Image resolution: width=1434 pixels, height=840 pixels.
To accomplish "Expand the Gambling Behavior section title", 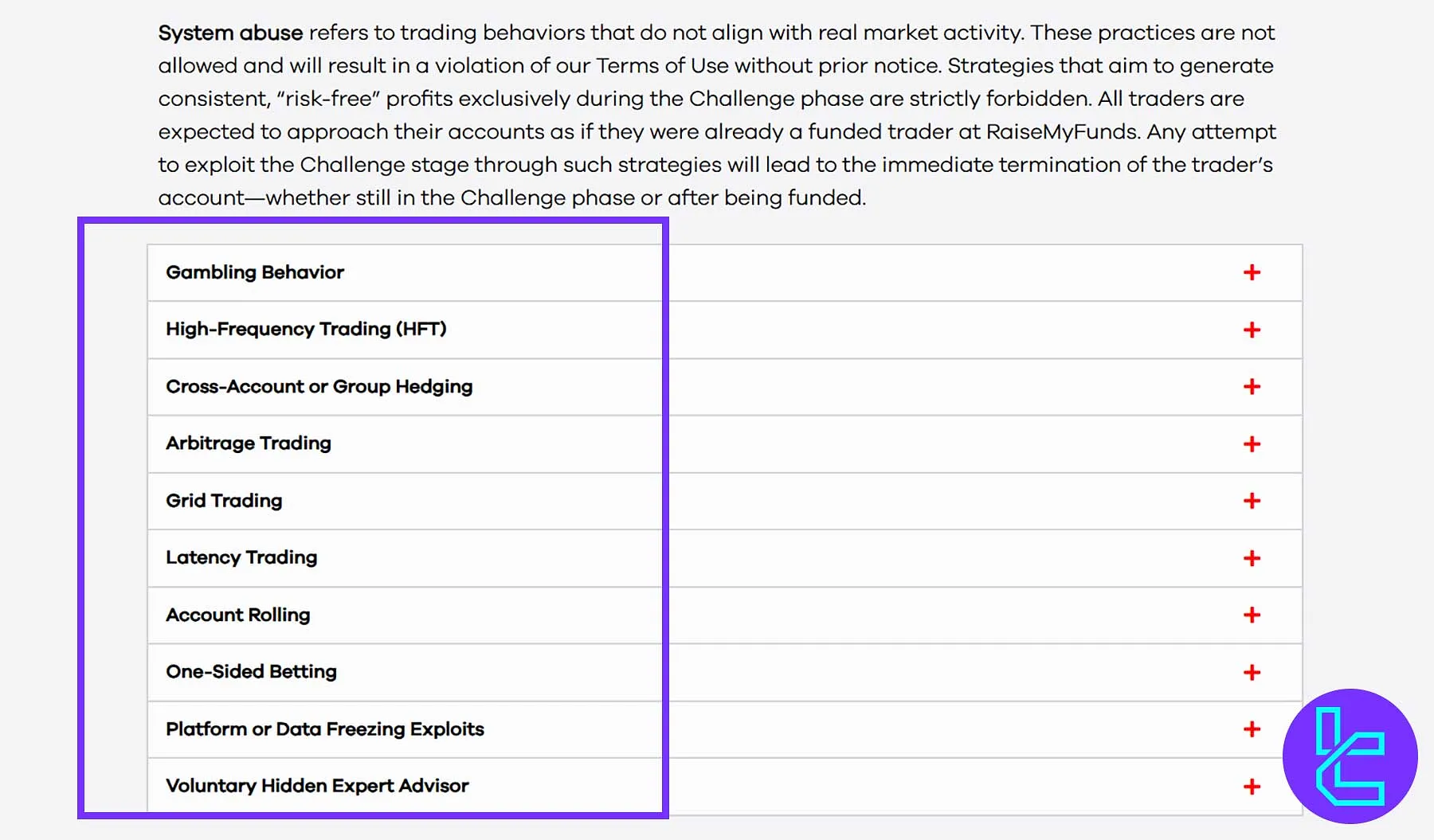I will pyautogui.click(x=255, y=272).
